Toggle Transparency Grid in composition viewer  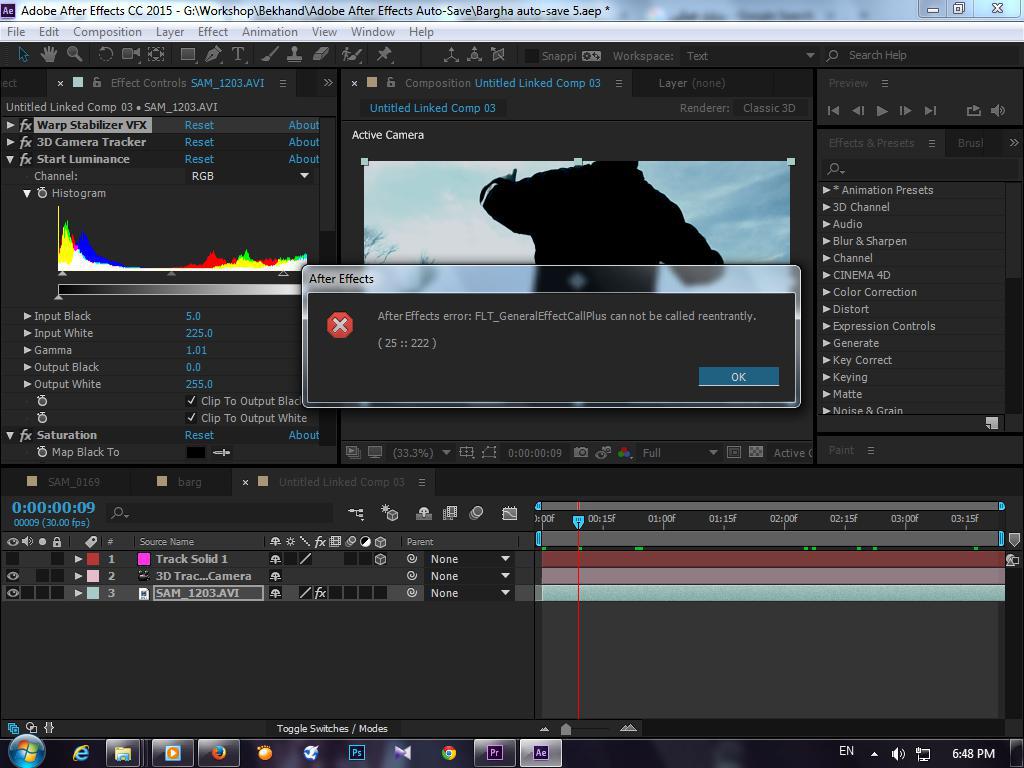click(x=756, y=452)
